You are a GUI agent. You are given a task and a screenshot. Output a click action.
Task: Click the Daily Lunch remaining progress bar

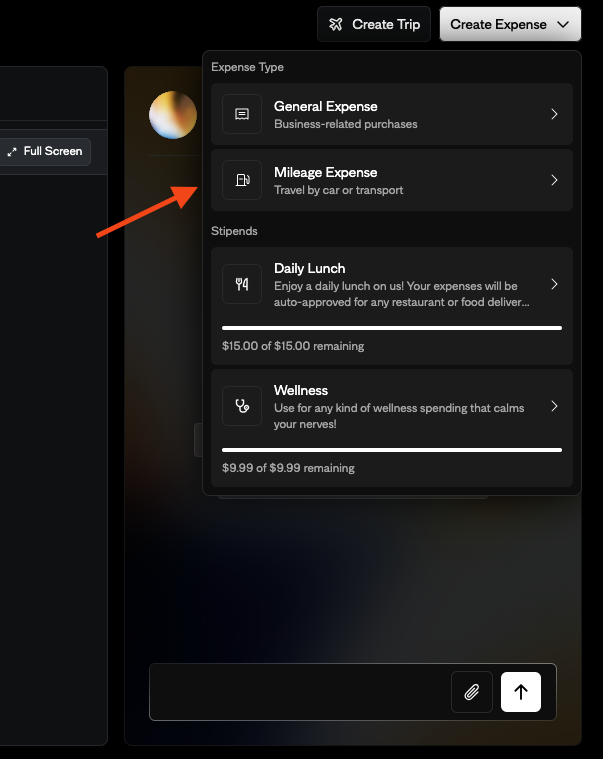point(392,328)
